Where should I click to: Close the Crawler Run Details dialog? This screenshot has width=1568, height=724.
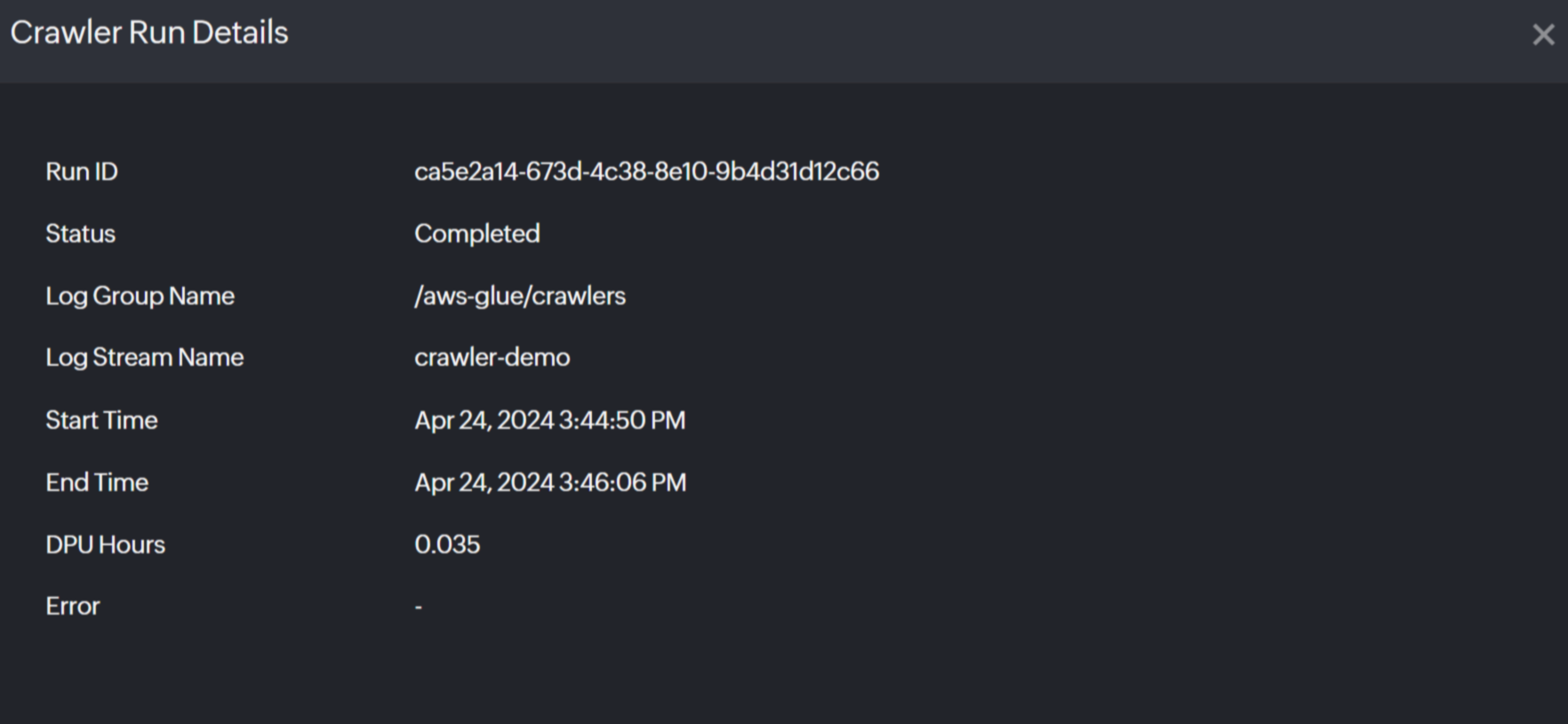(1543, 35)
